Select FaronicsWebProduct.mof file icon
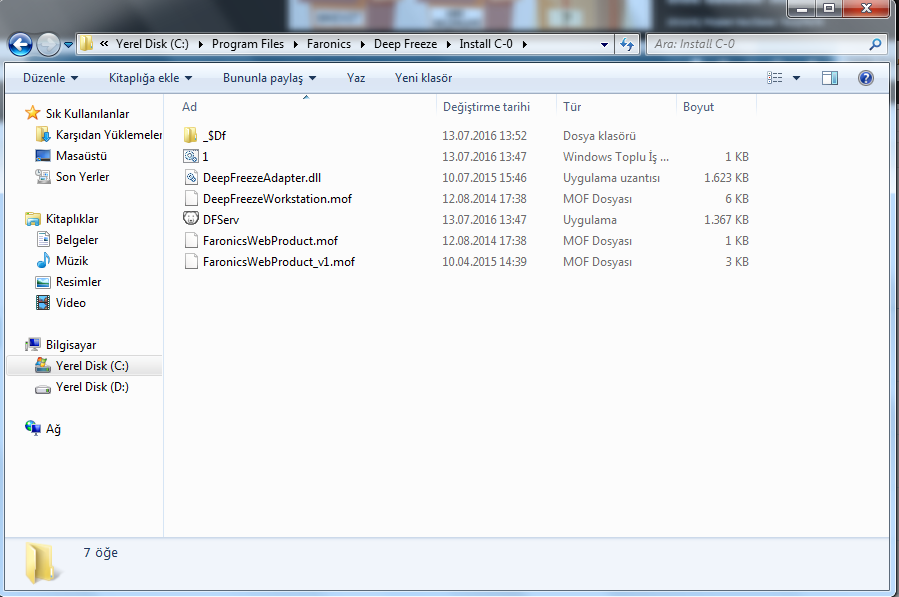 click(191, 241)
